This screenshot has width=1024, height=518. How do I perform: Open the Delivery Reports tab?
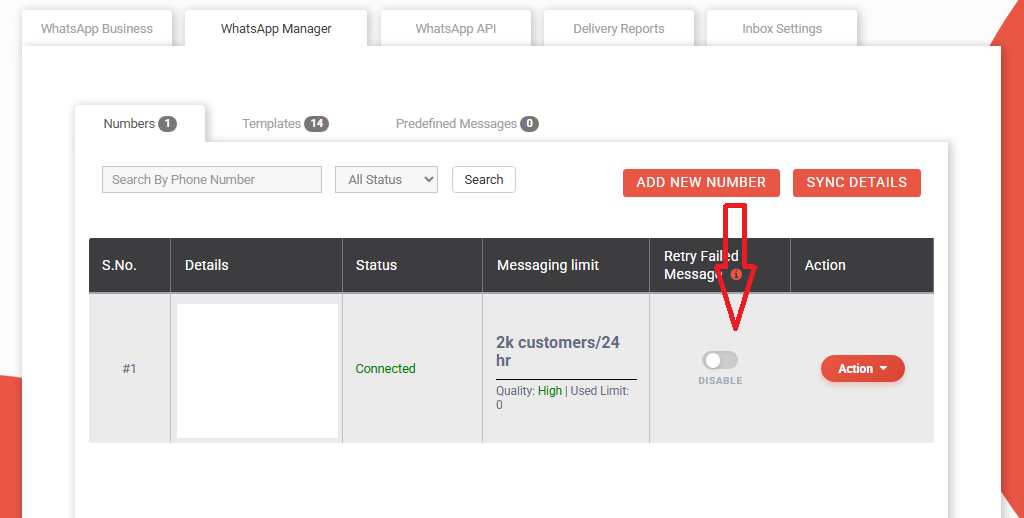(x=618, y=29)
